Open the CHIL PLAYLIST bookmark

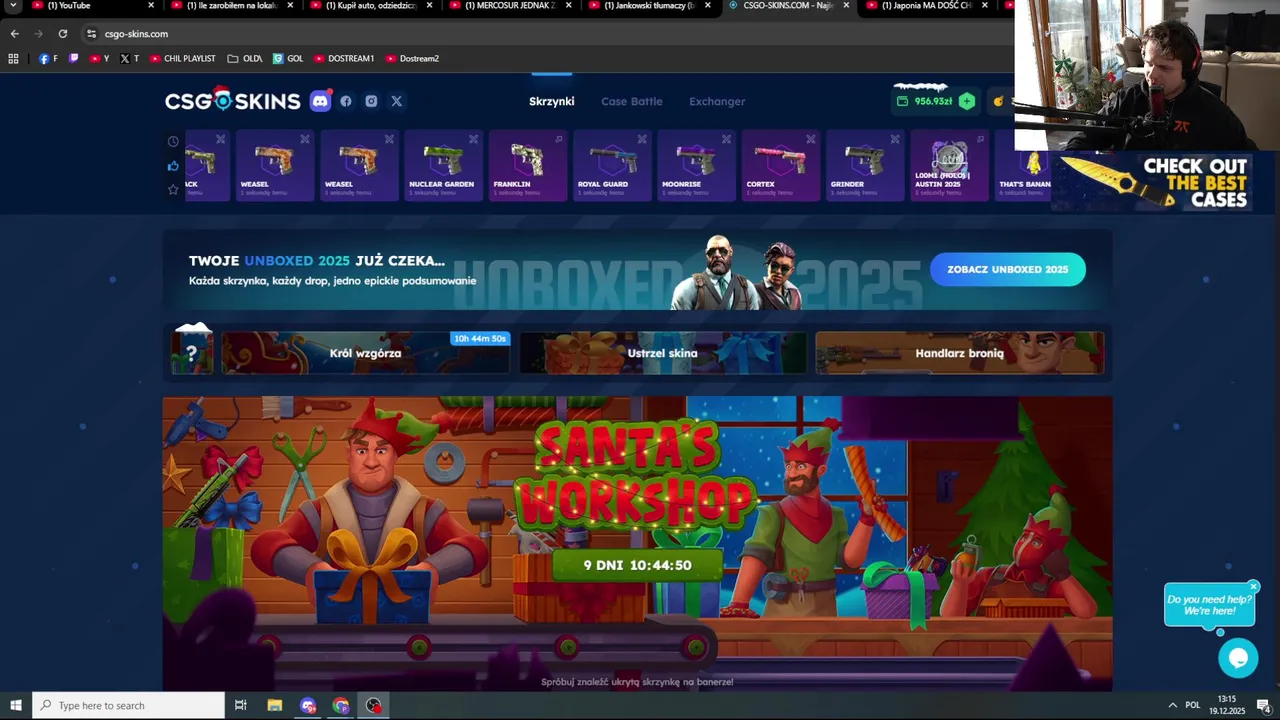pyautogui.click(x=183, y=58)
